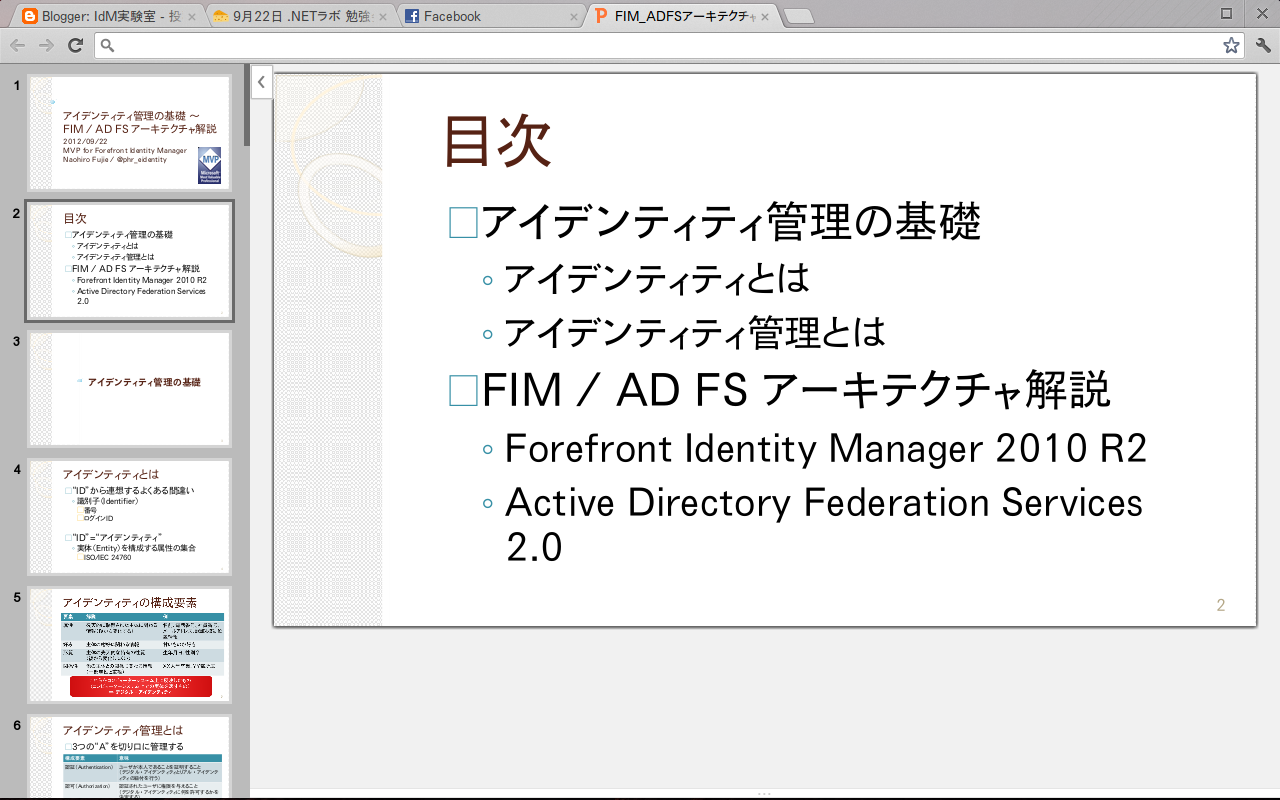Switch to the 9月22日 .NETラボ 勉強 tab

[x=300, y=16]
